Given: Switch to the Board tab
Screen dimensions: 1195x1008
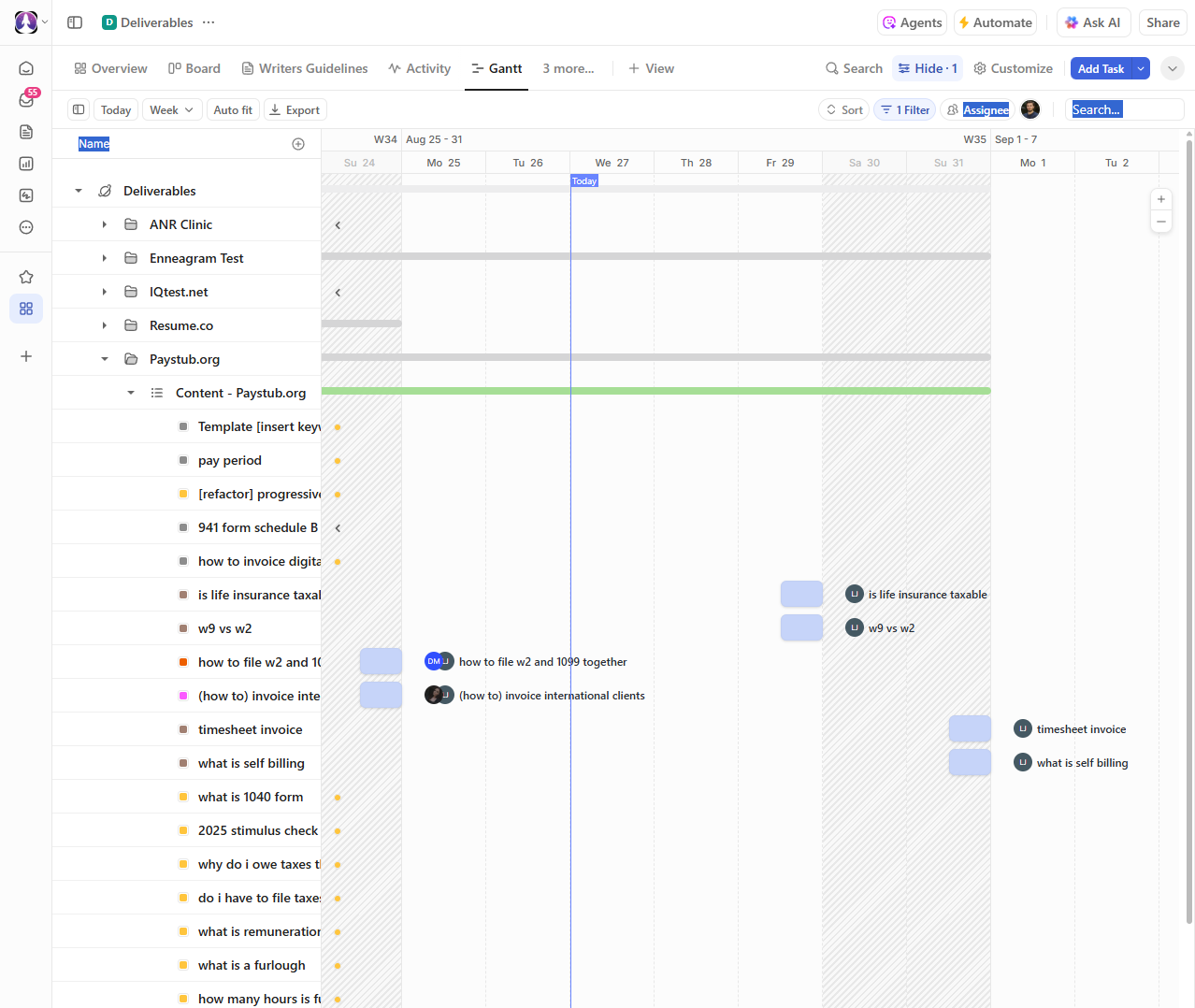Looking at the screenshot, I should pyautogui.click(x=194, y=68).
